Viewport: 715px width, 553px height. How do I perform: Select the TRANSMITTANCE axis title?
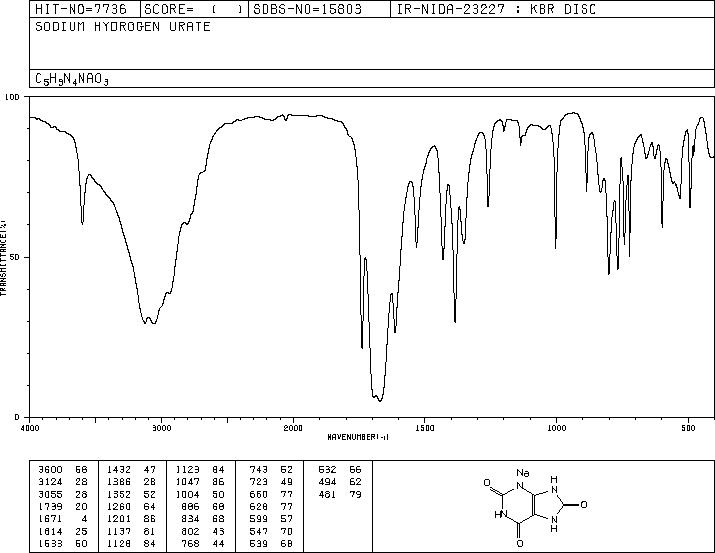3,258
